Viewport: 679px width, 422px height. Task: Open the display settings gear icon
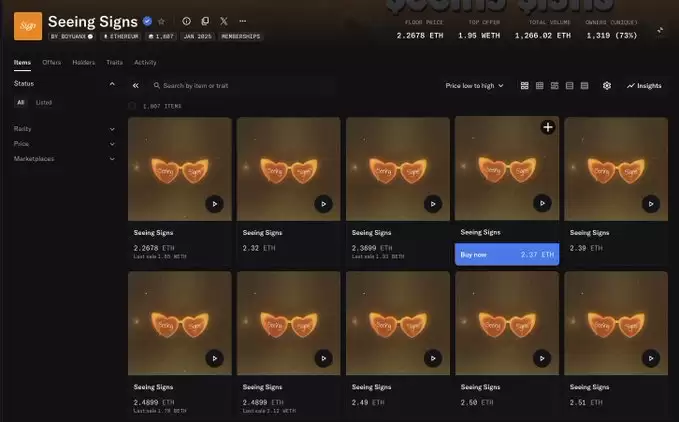click(x=607, y=86)
